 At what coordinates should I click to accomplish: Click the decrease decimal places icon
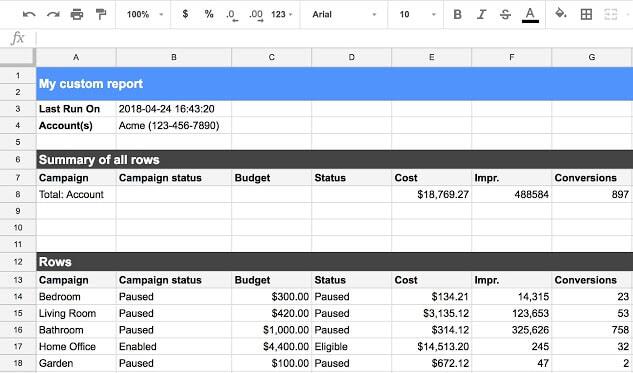tap(232, 15)
